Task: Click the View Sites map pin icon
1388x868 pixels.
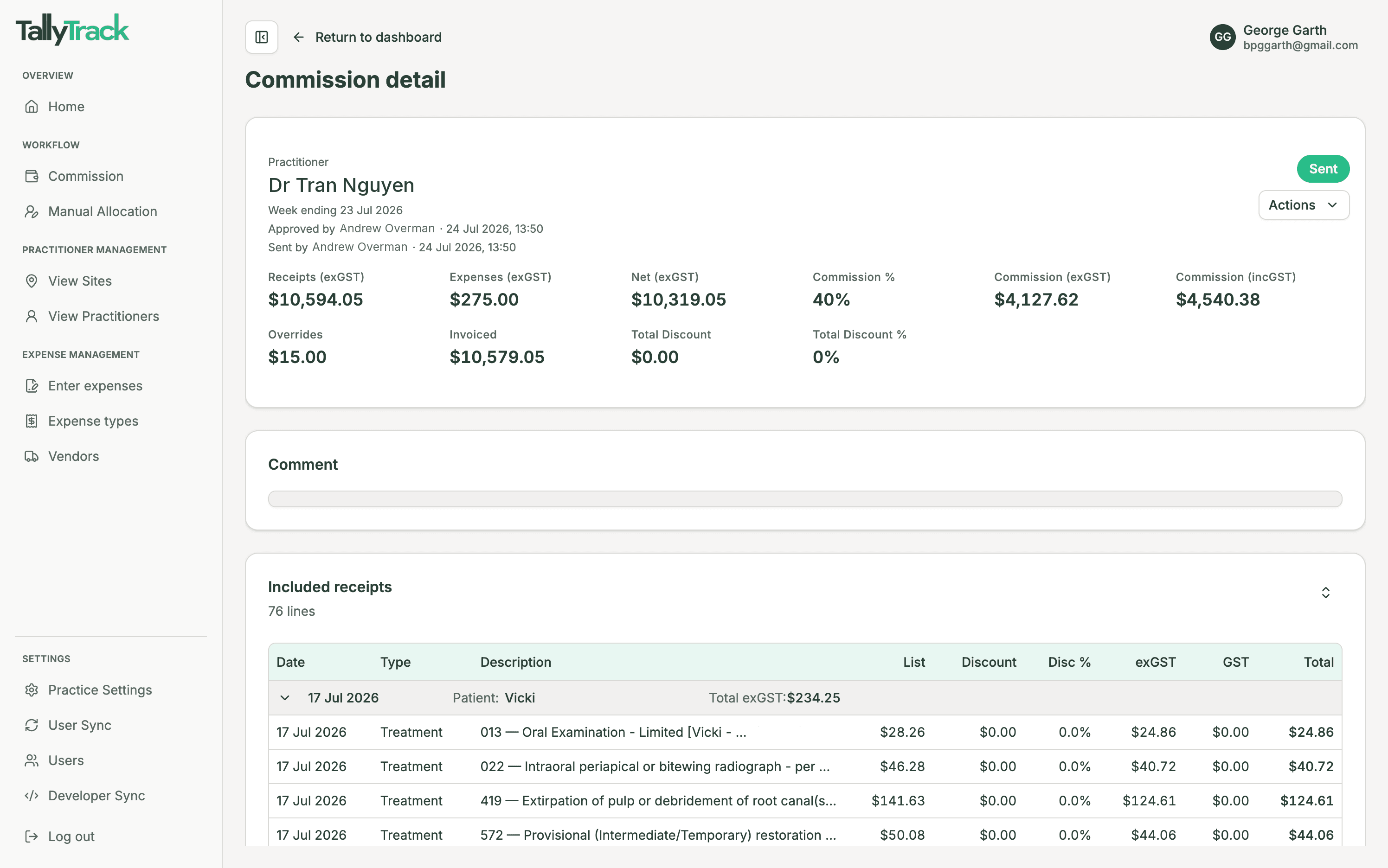Action: (x=32, y=281)
